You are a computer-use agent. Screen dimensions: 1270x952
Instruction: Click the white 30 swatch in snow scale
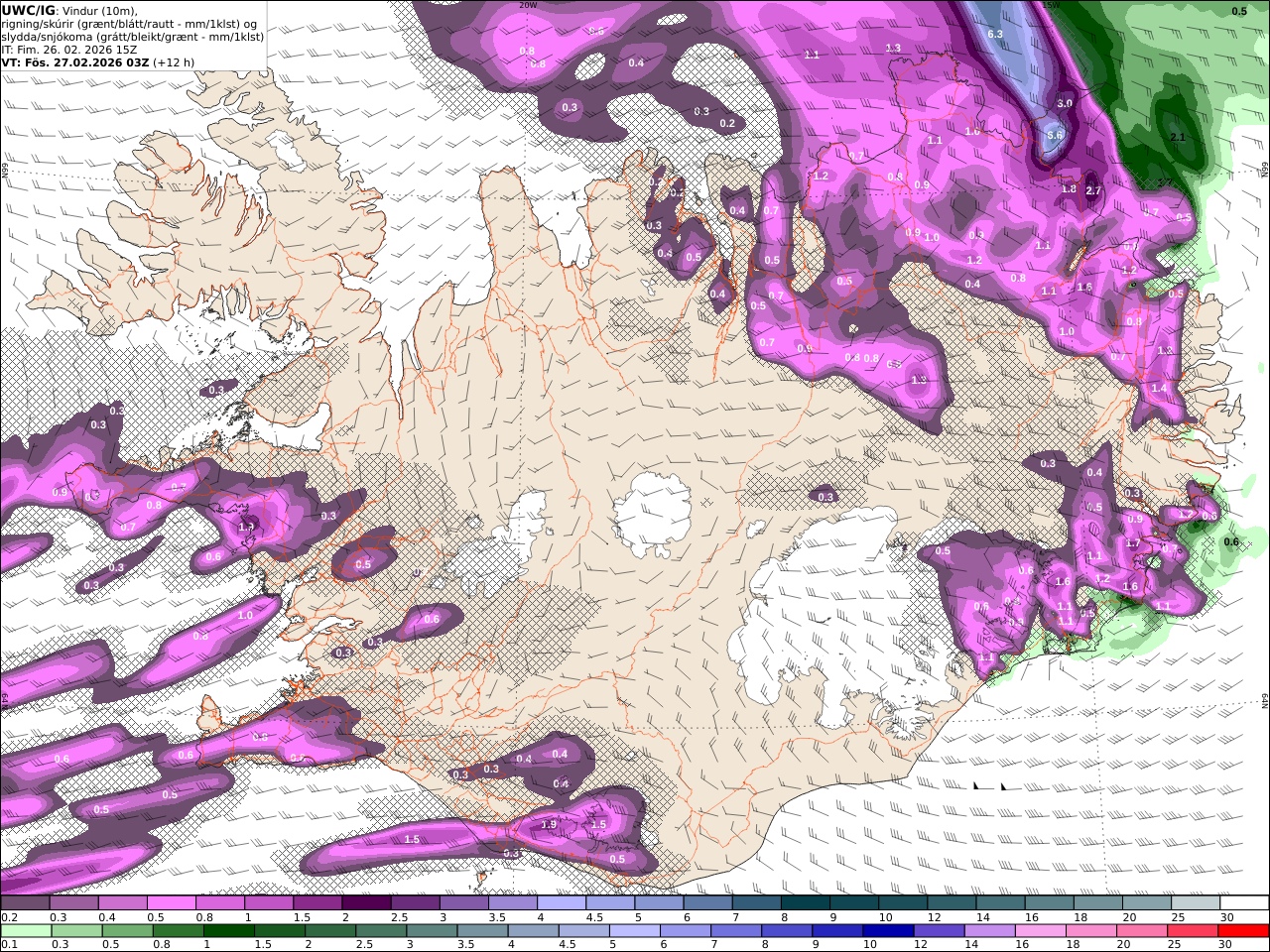click(x=1244, y=903)
